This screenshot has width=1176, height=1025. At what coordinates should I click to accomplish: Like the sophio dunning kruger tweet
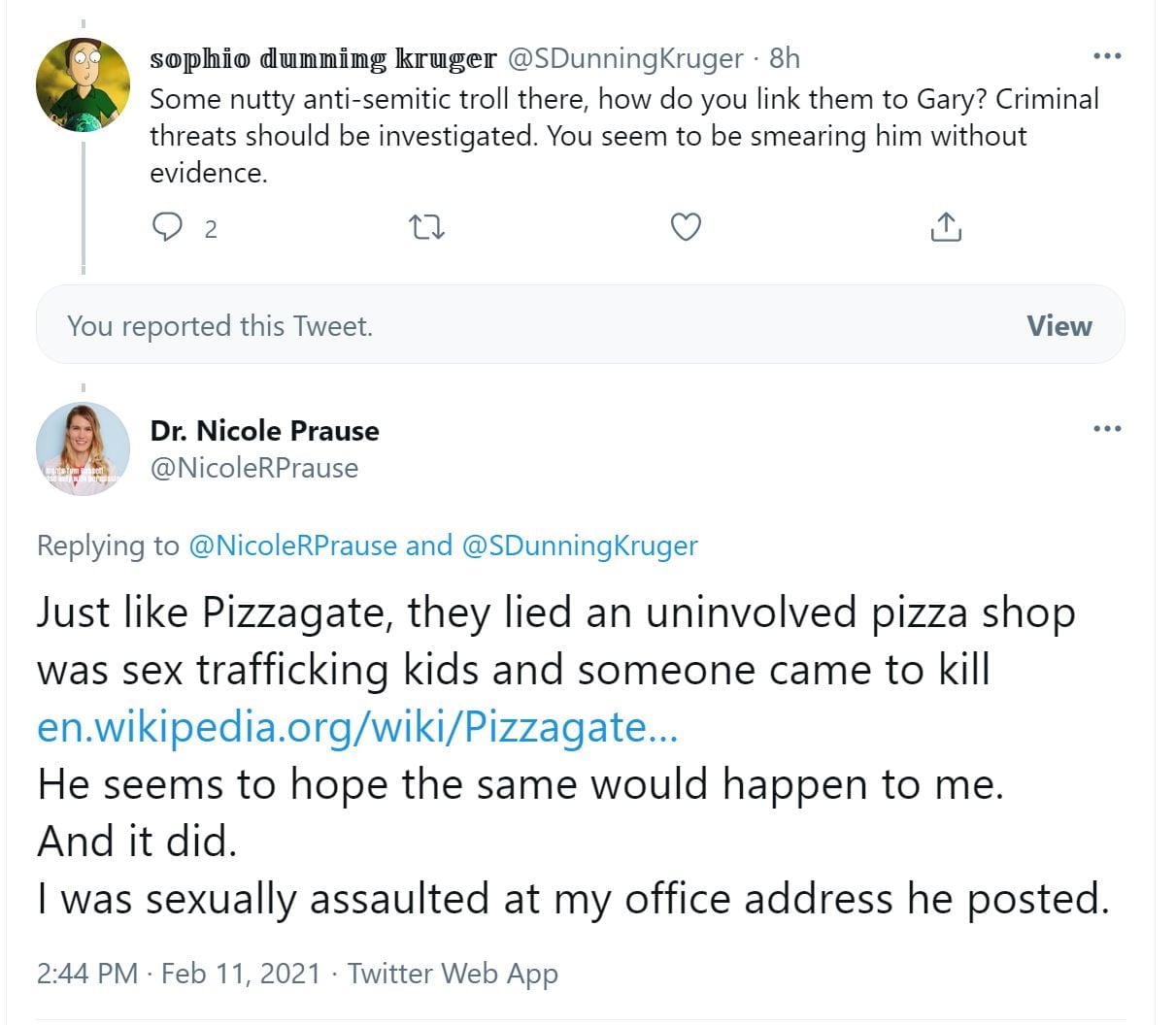tap(686, 227)
